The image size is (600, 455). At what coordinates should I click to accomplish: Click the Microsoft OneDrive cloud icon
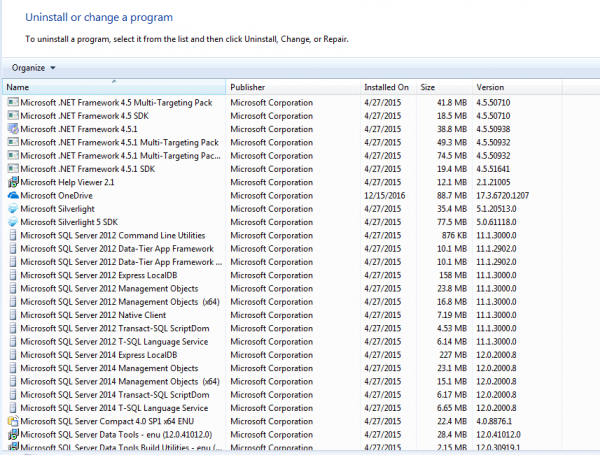pyautogui.click(x=13, y=195)
